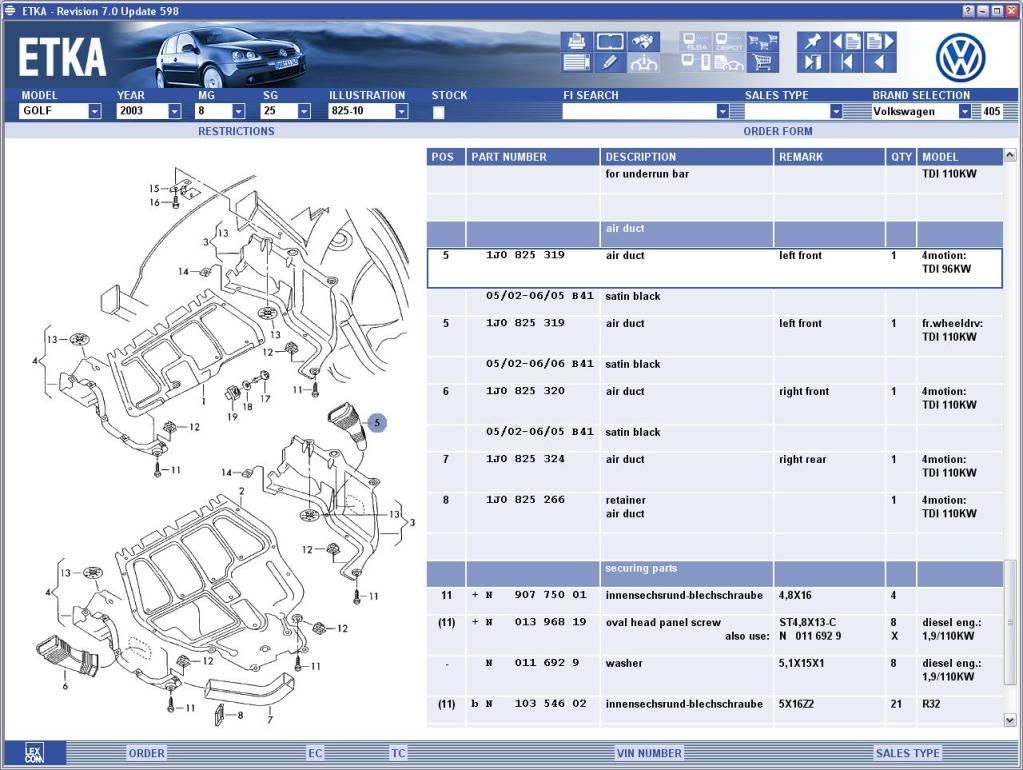Open the ETKA window system menu icon

[x=10, y=10]
